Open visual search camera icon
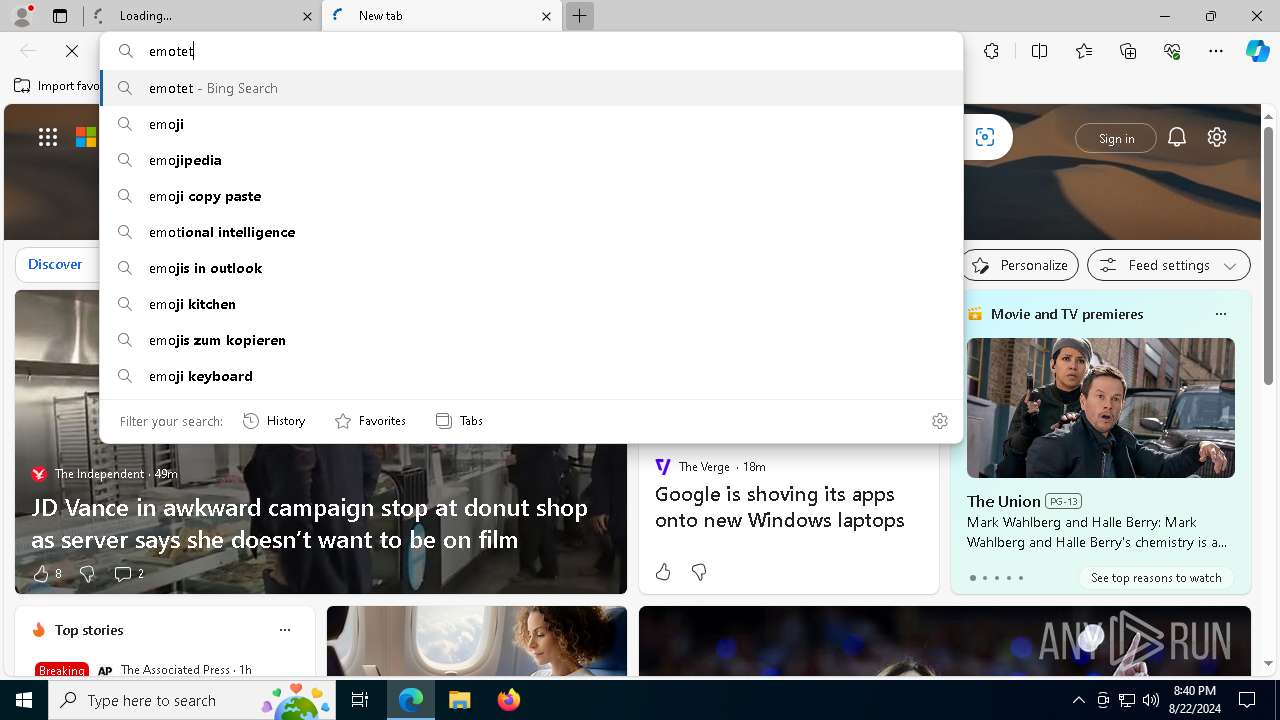 tap(985, 137)
